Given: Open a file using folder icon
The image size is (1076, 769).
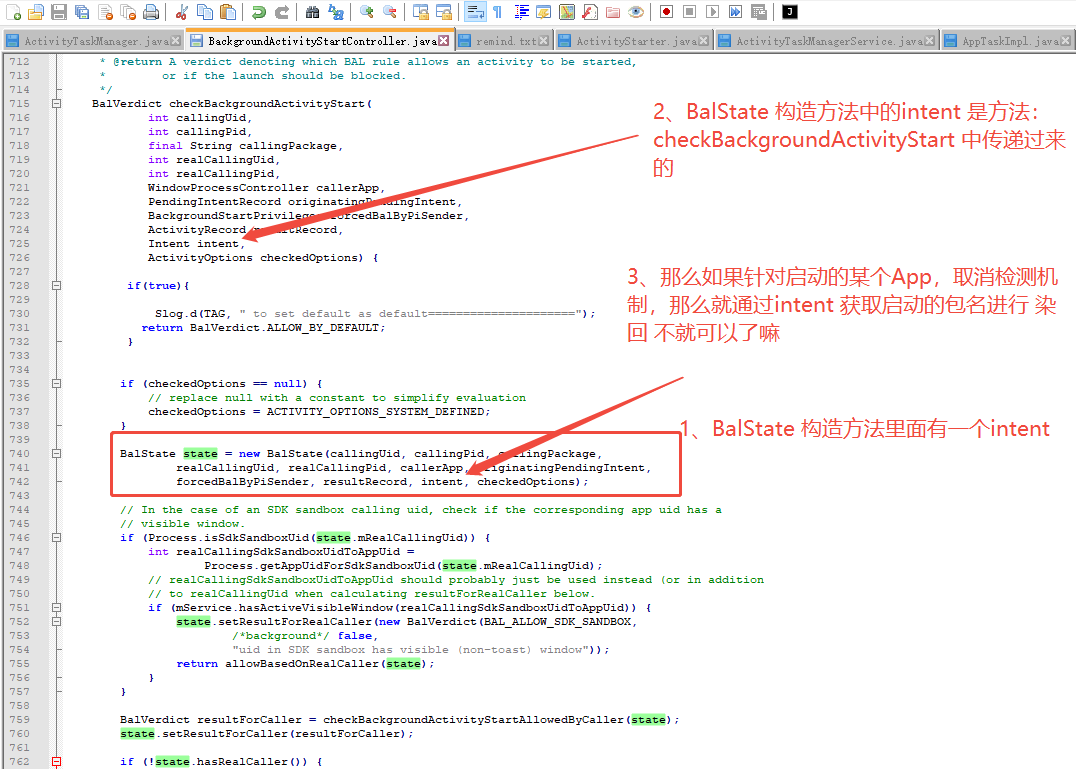Looking at the screenshot, I should pyautogui.click(x=36, y=12).
